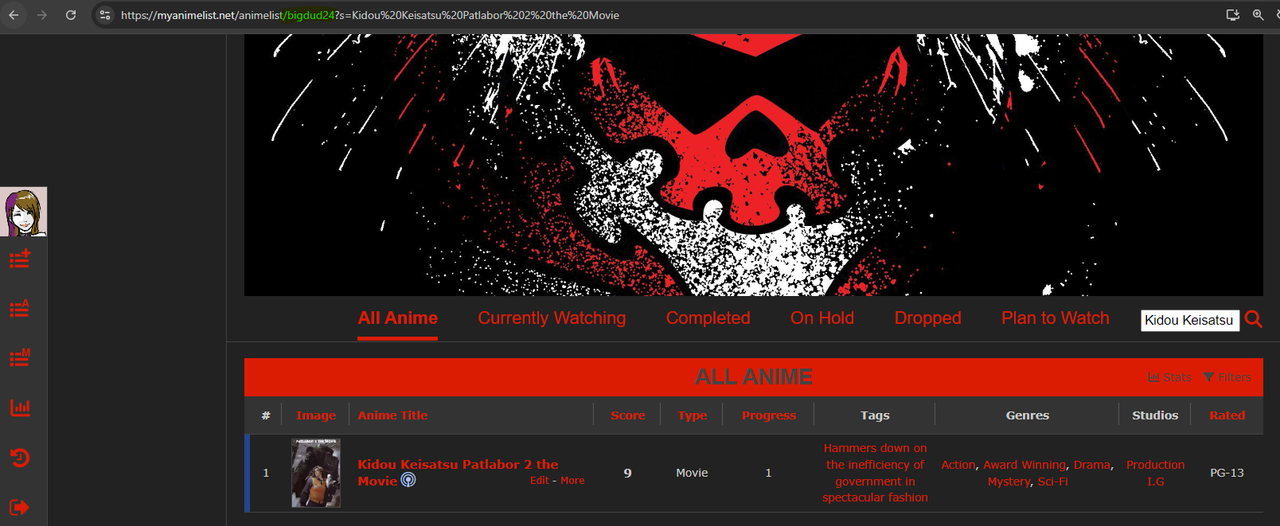Switch to the Dropped tab

point(928,318)
